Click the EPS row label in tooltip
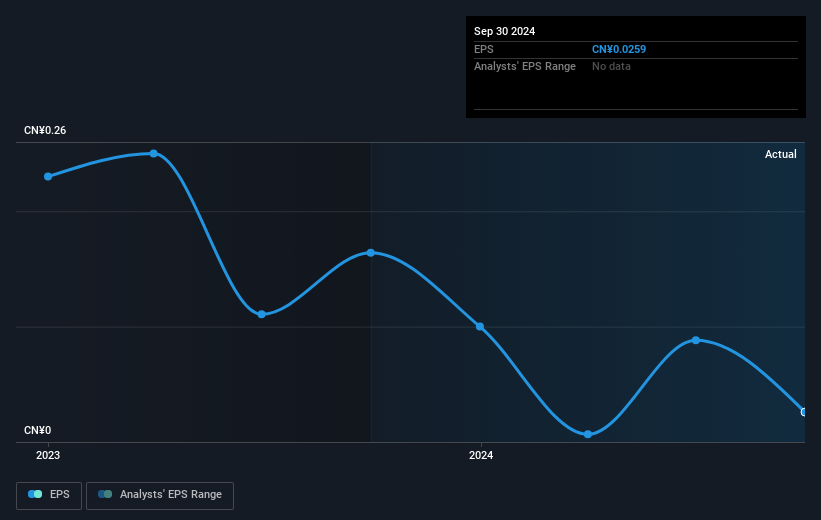Screen dimensions: 821x520 click(x=483, y=49)
